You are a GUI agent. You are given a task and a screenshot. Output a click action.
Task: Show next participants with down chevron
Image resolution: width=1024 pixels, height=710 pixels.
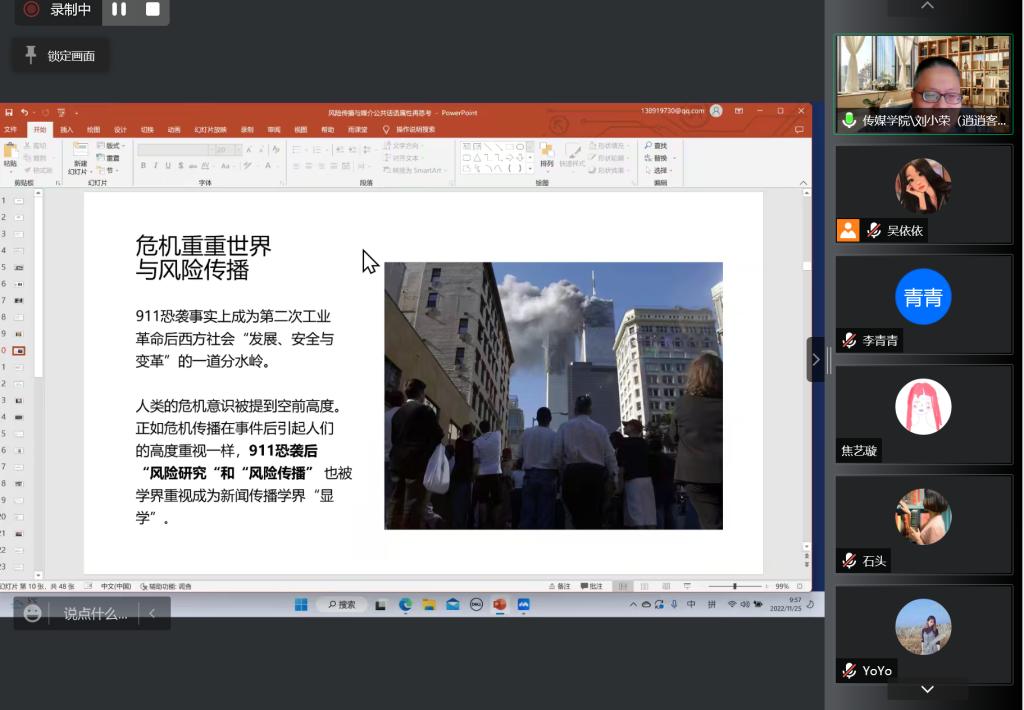tap(927, 690)
